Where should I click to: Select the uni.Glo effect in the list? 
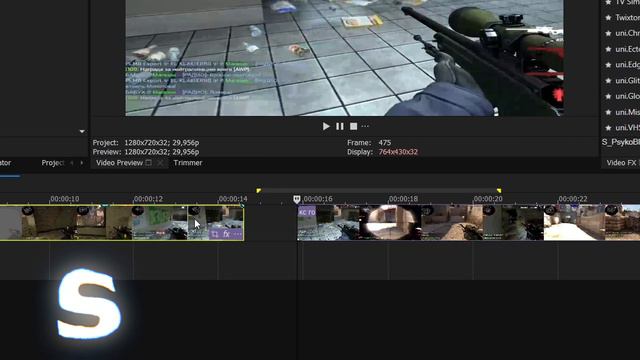(x=627, y=96)
